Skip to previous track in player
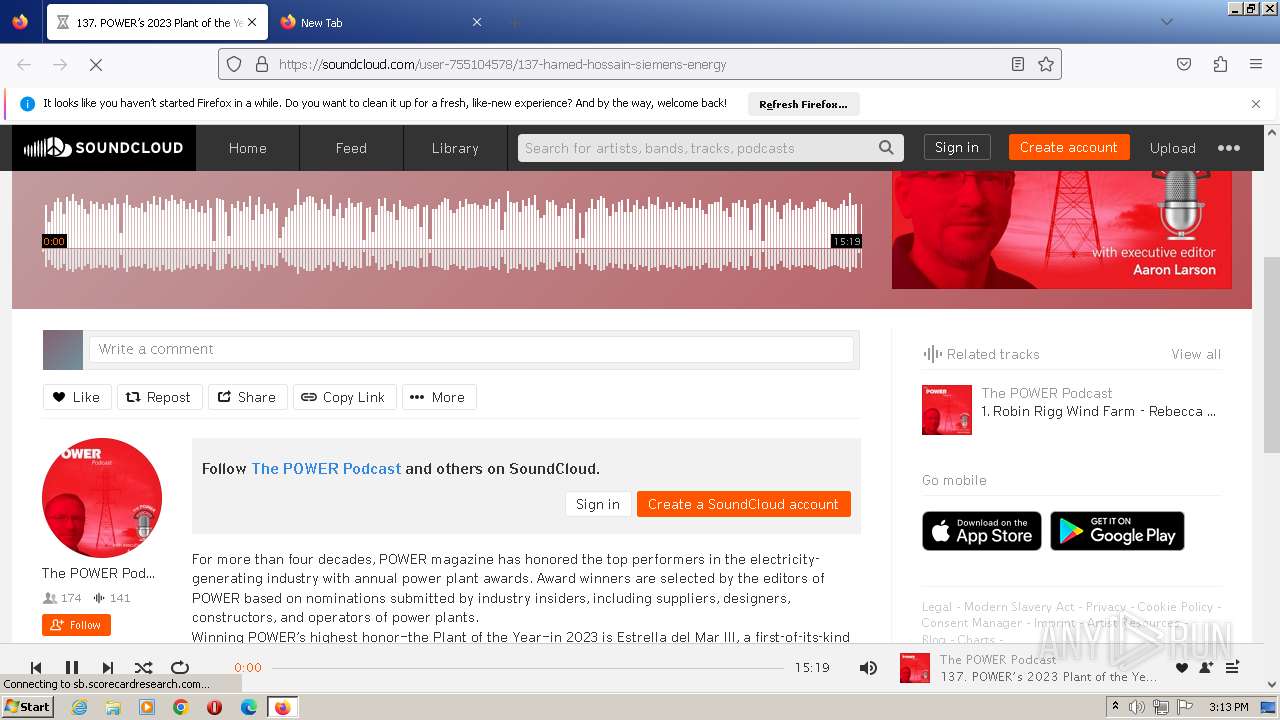The height and width of the screenshot is (720, 1280). [36, 667]
